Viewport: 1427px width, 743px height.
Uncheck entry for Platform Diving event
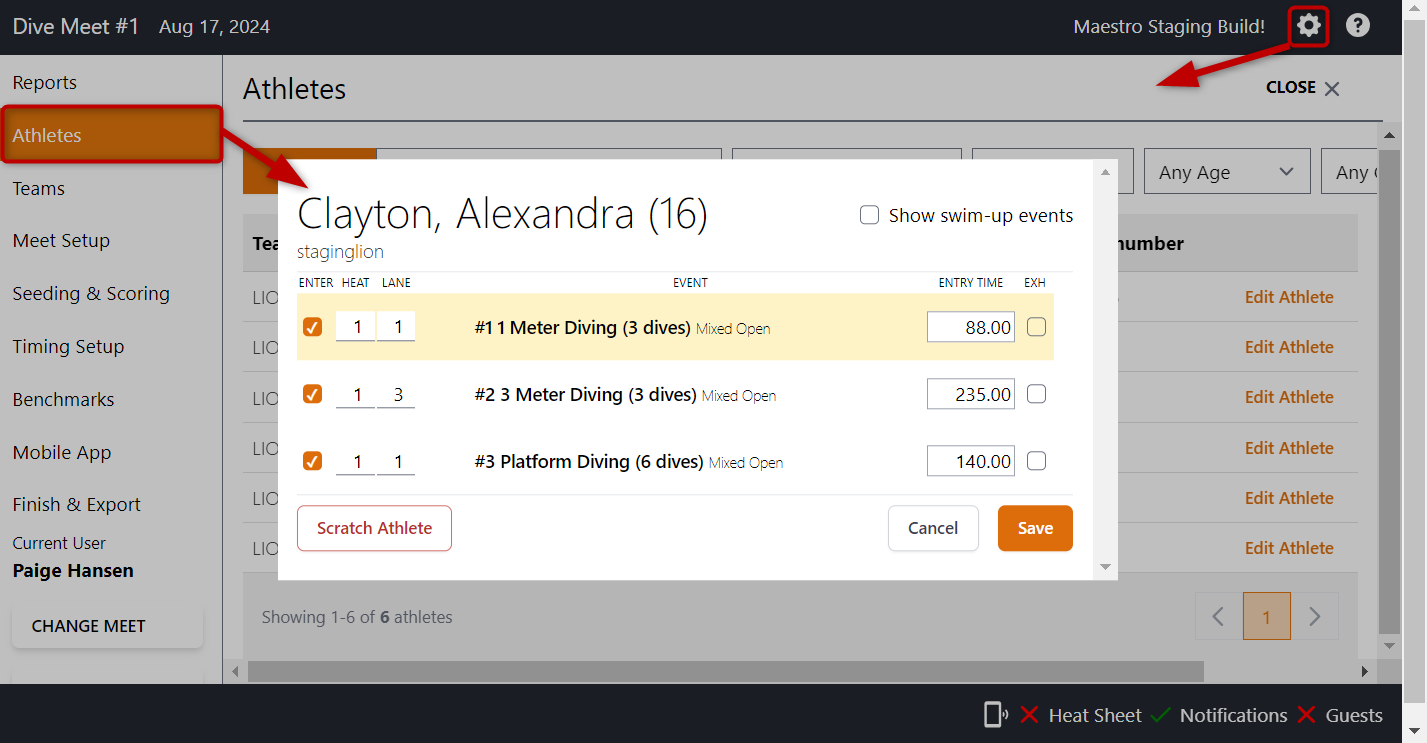(313, 461)
